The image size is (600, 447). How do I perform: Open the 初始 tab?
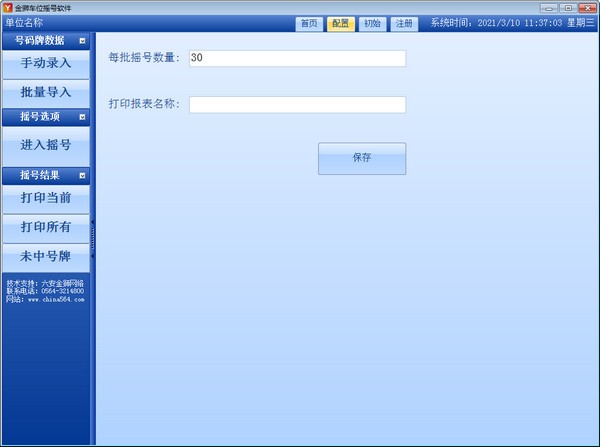click(372, 24)
